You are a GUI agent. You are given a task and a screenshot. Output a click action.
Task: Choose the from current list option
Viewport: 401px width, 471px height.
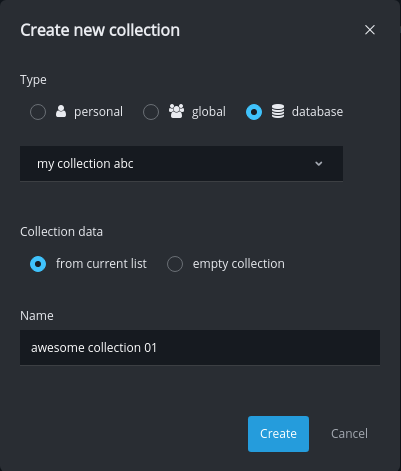(x=38, y=264)
